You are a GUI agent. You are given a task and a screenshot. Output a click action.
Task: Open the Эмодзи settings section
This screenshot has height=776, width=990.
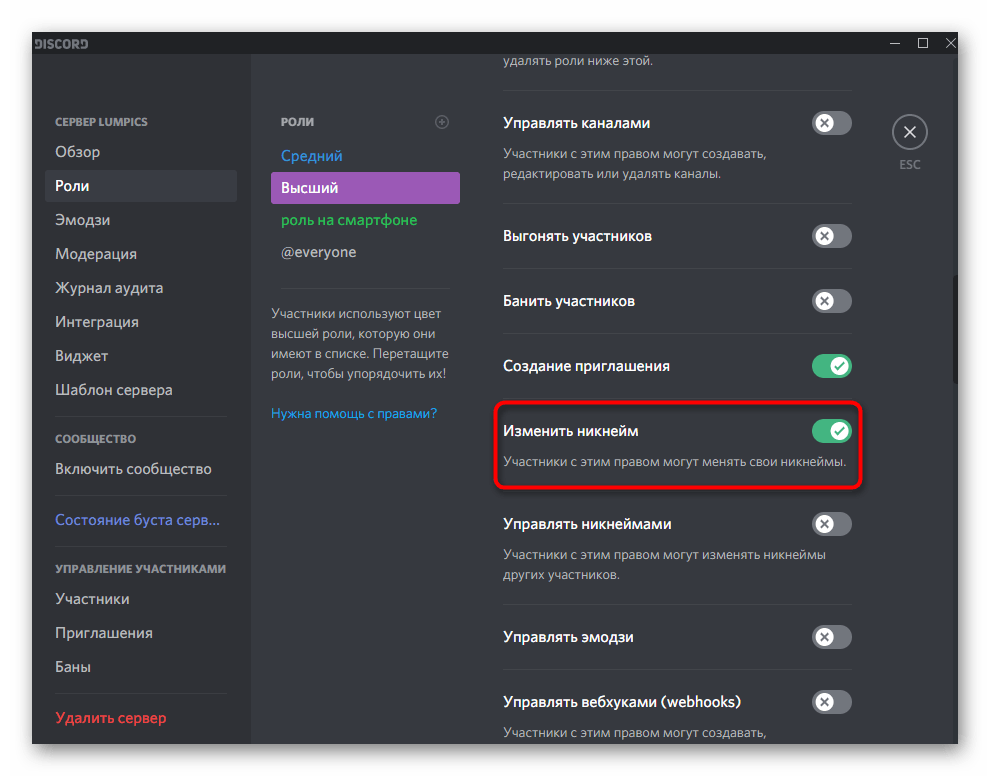tap(83, 220)
